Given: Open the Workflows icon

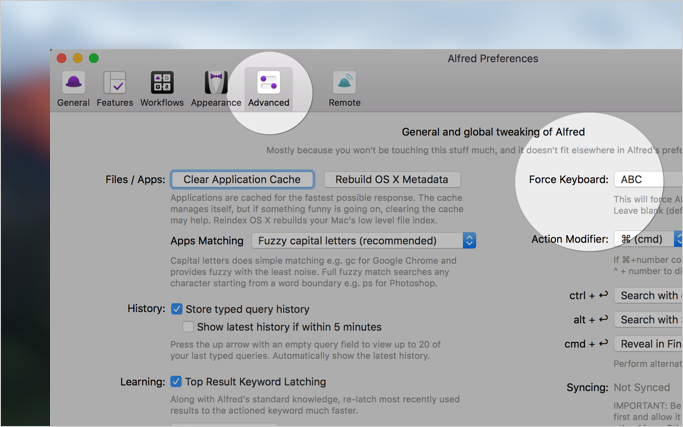Looking at the screenshot, I should click(x=162, y=82).
